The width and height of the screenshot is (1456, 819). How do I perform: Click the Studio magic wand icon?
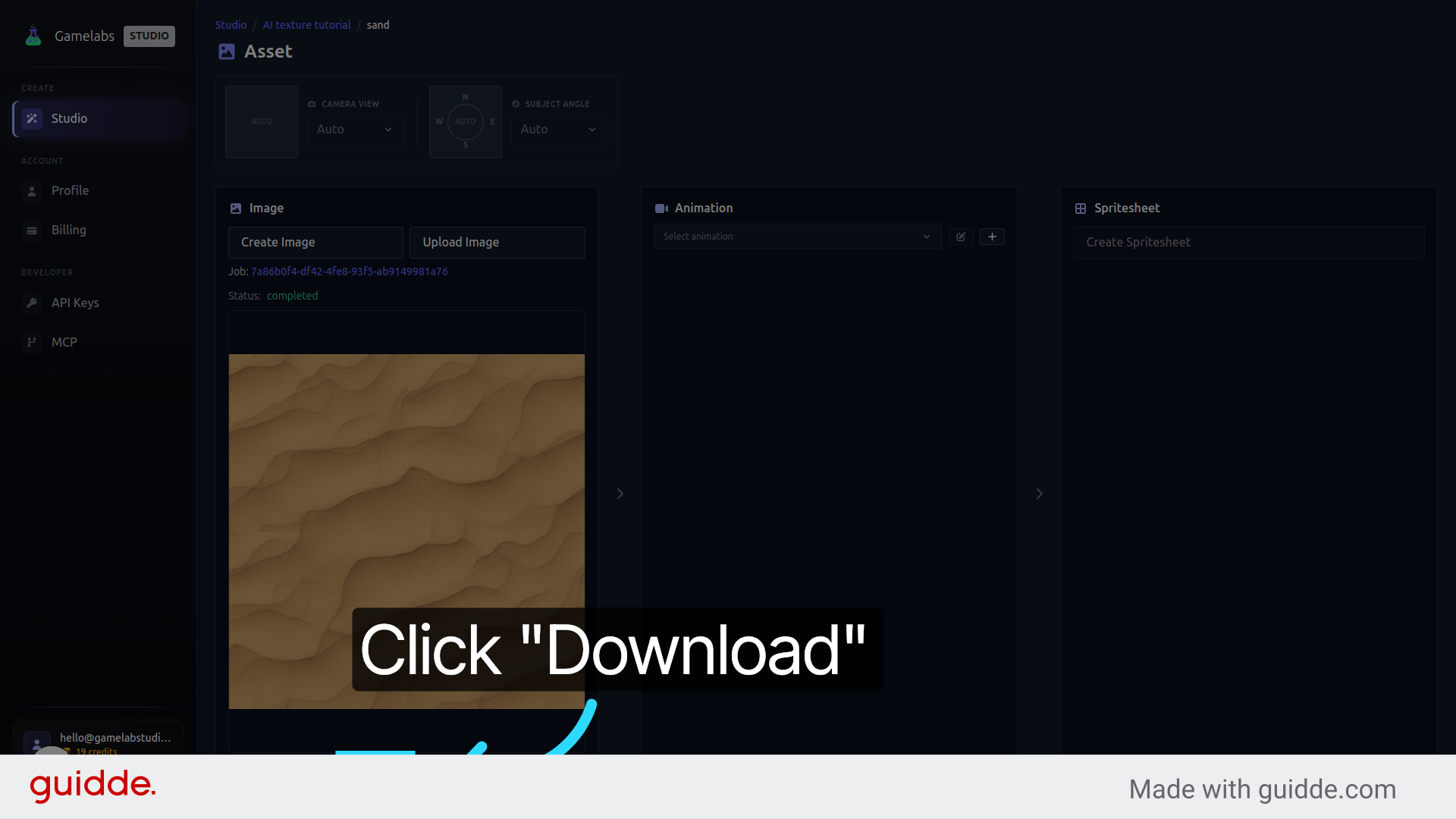32,118
